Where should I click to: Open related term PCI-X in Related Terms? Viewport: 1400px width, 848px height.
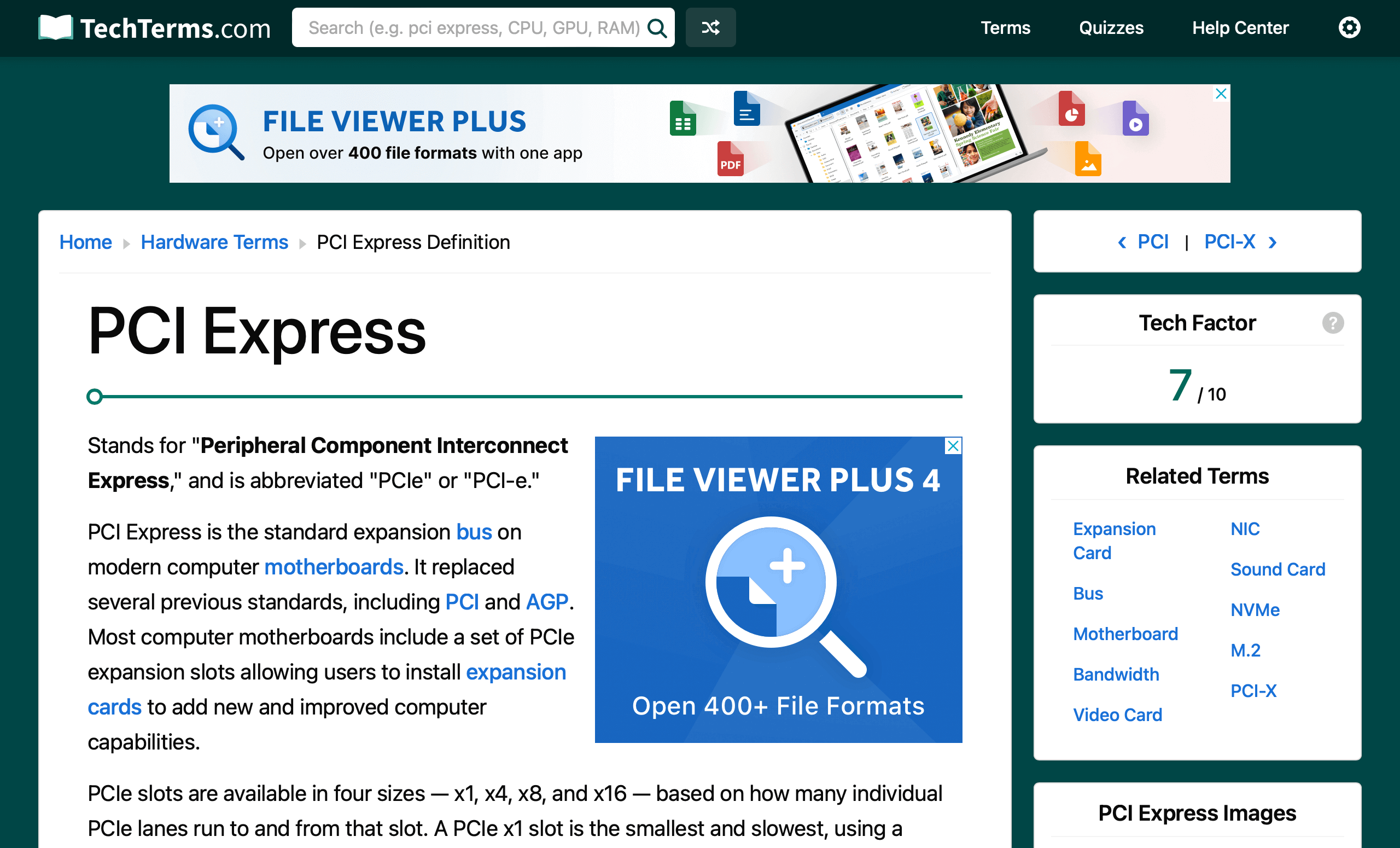point(1253,690)
